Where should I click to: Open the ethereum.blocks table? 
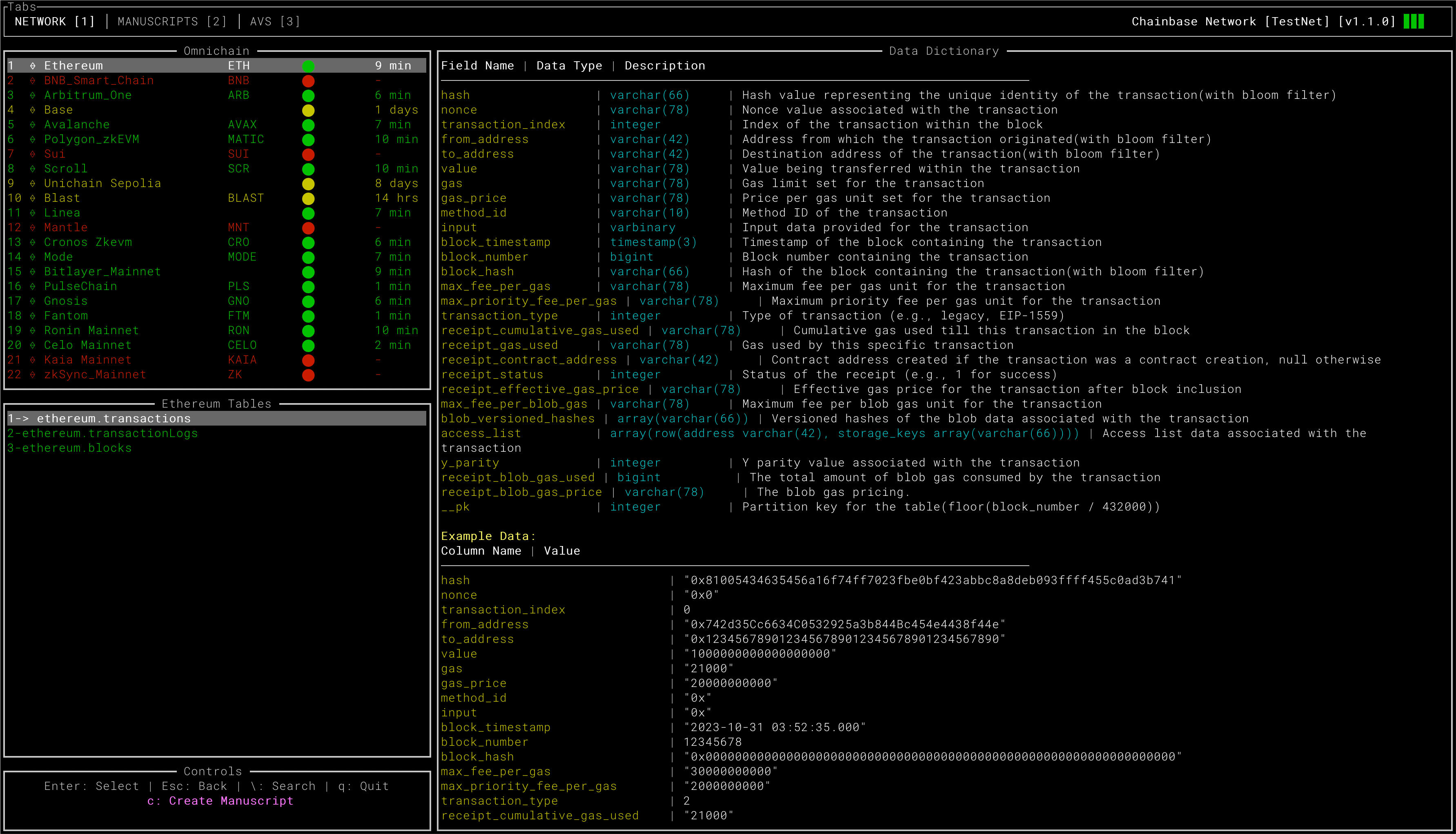tap(69, 448)
